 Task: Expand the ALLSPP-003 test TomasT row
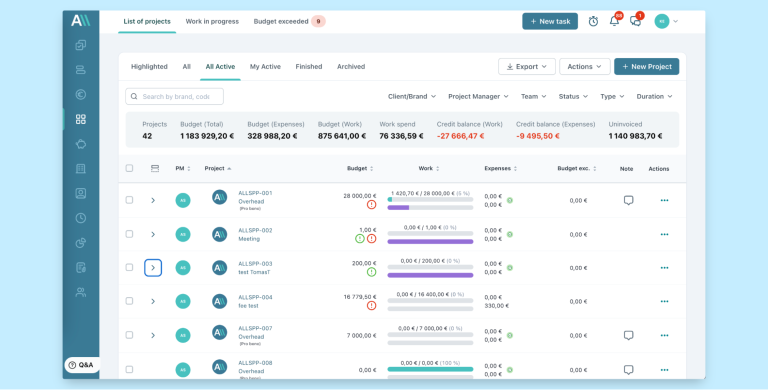pyautogui.click(x=153, y=268)
